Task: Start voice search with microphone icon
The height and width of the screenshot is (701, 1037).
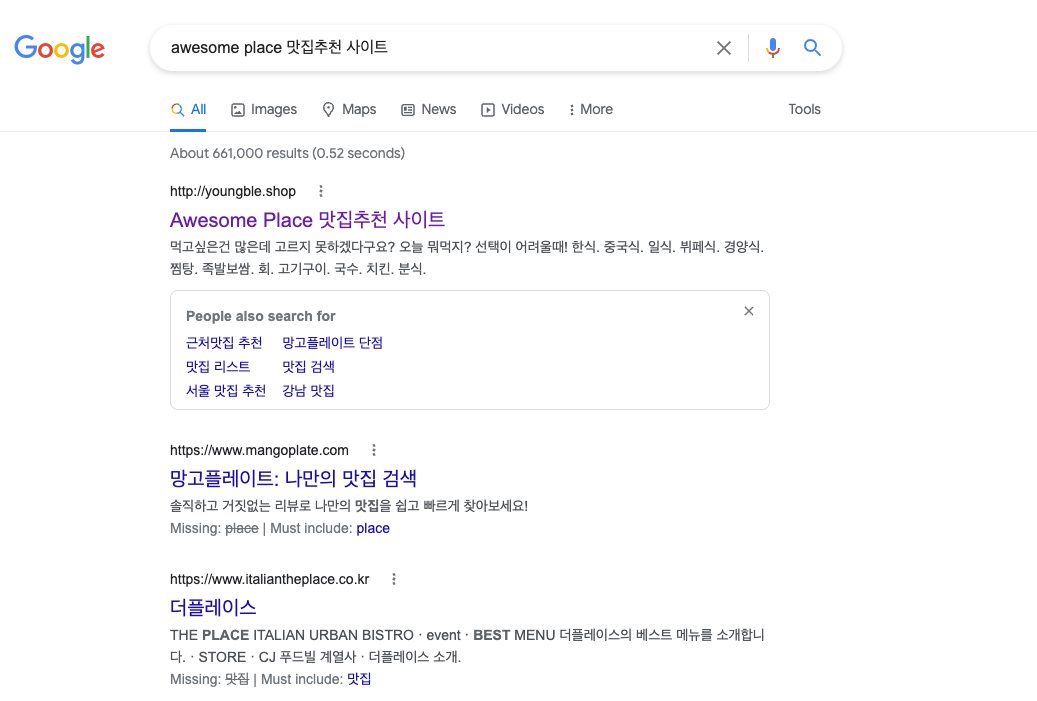Action: pos(772,48)
